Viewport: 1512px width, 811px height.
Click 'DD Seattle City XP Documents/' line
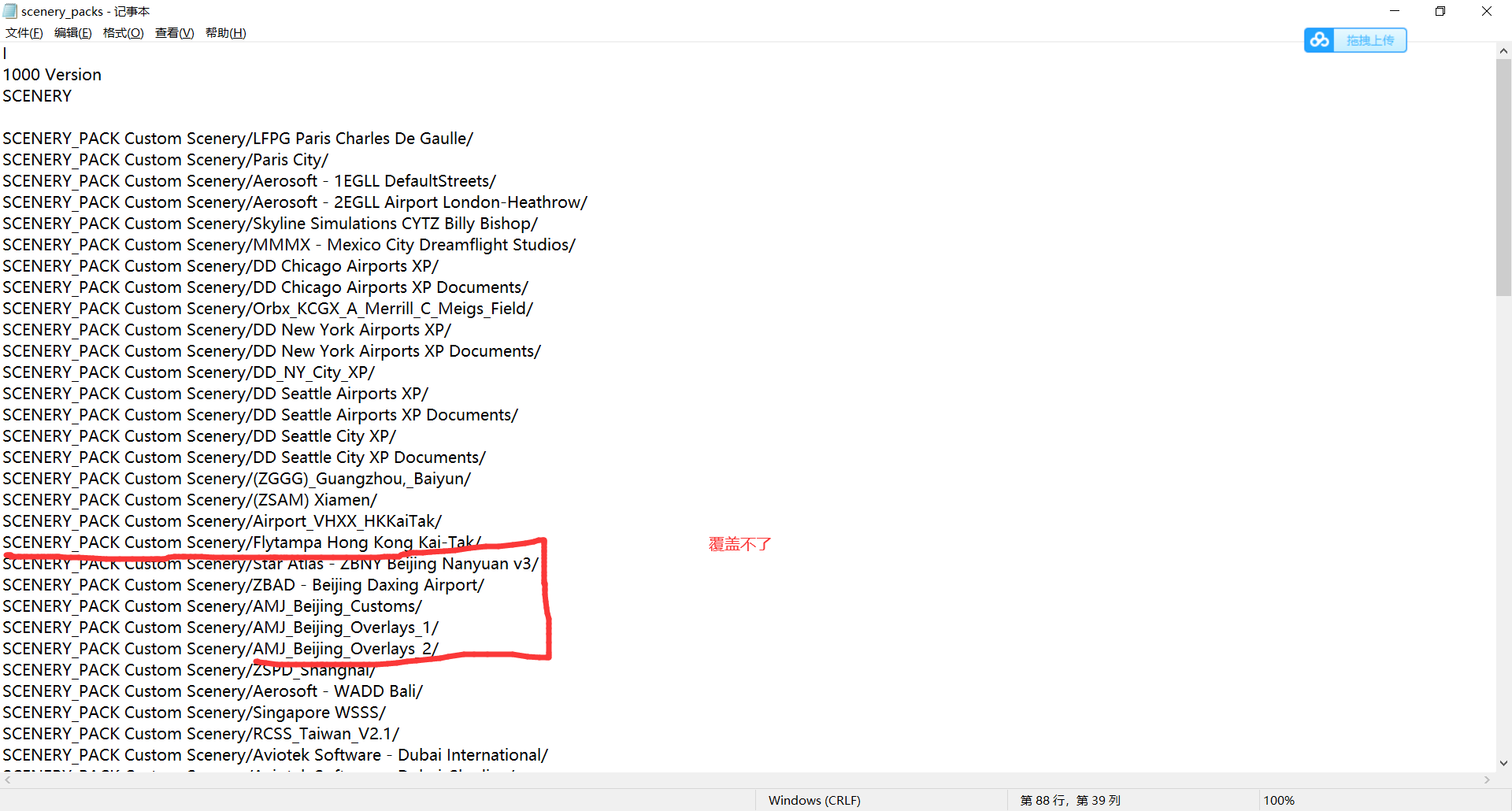(x=244, y=457)
